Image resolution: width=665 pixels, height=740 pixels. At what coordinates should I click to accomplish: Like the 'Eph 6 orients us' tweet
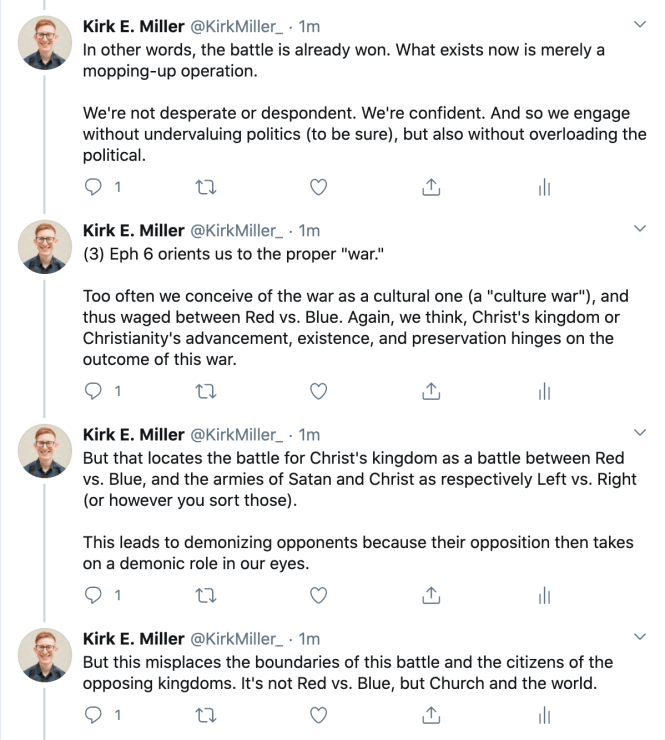(x=319, y=391)
